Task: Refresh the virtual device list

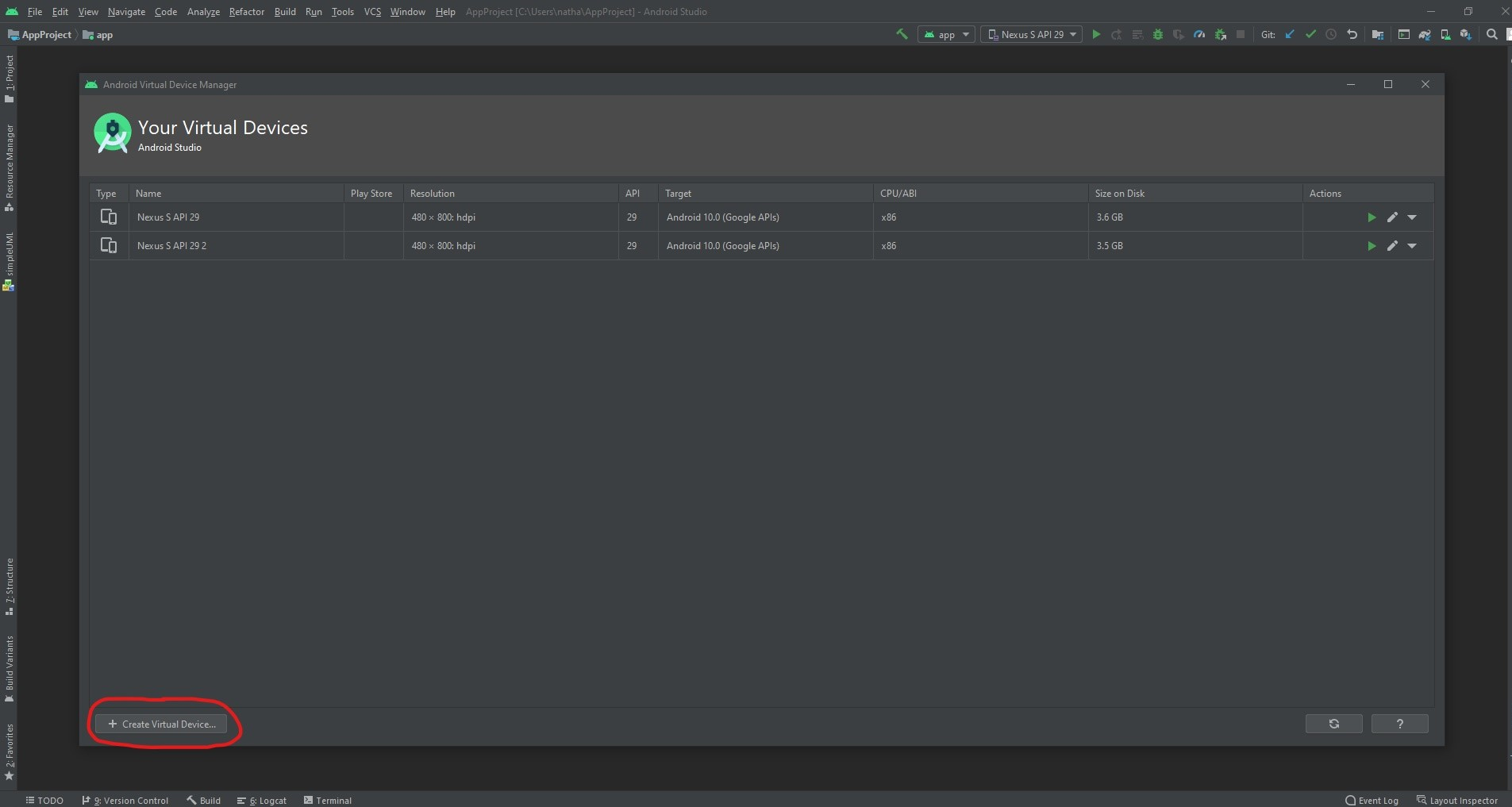Action: (1333, 724)
